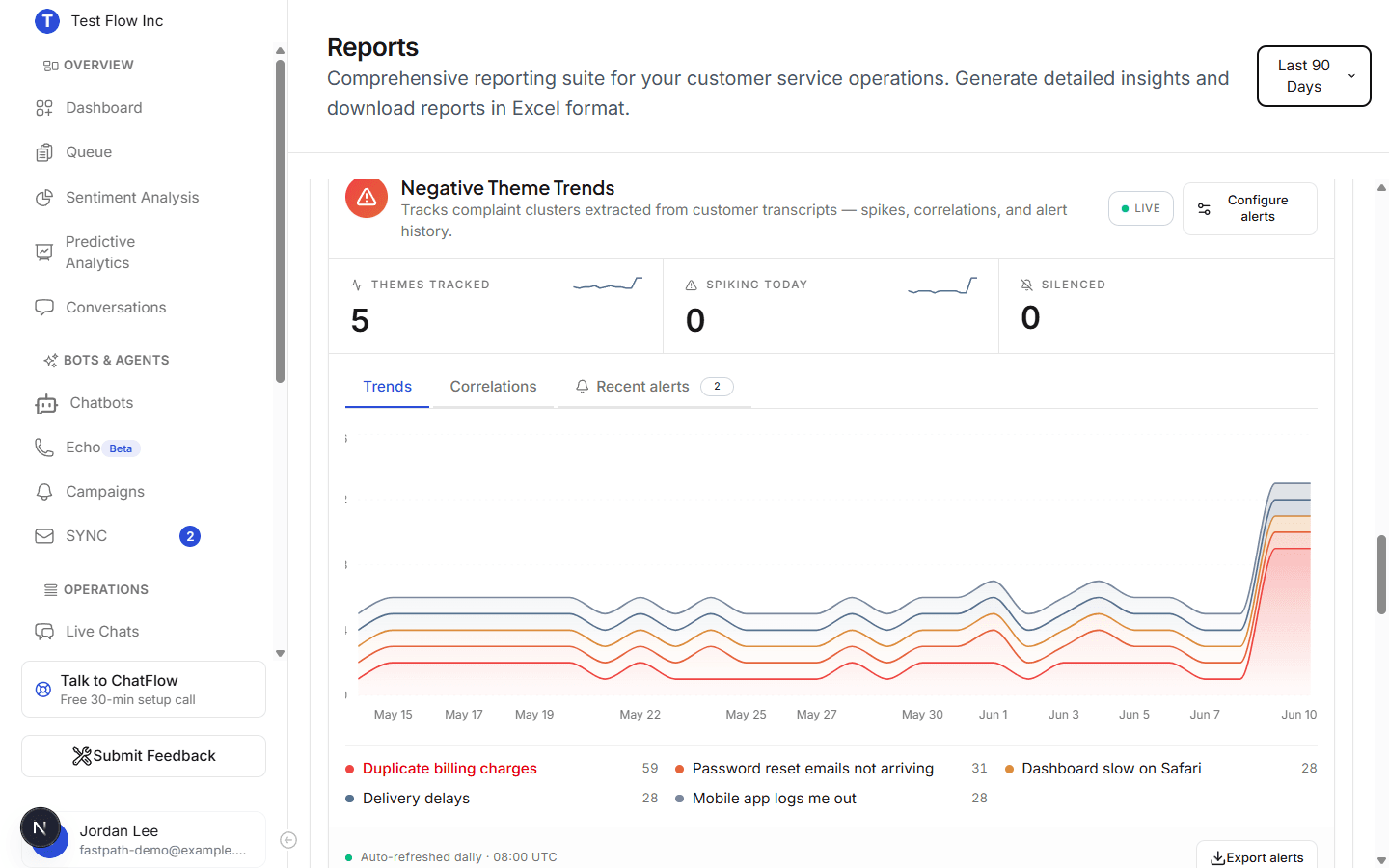Click the Spiking Today warning triangle icon
Image resolution: width=1389 pixels, height=868 pixels.
pos(692,285)
